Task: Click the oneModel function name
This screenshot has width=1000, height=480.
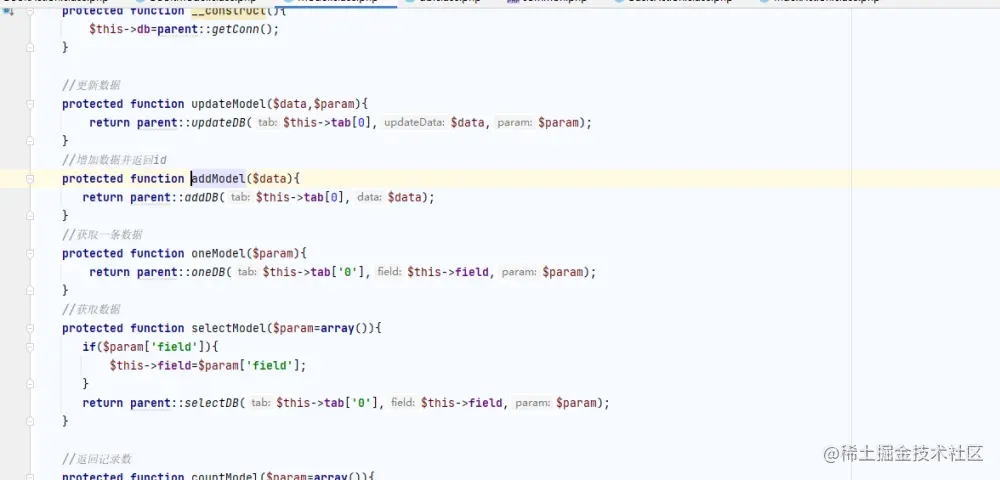Action: [x=218, y=253]
